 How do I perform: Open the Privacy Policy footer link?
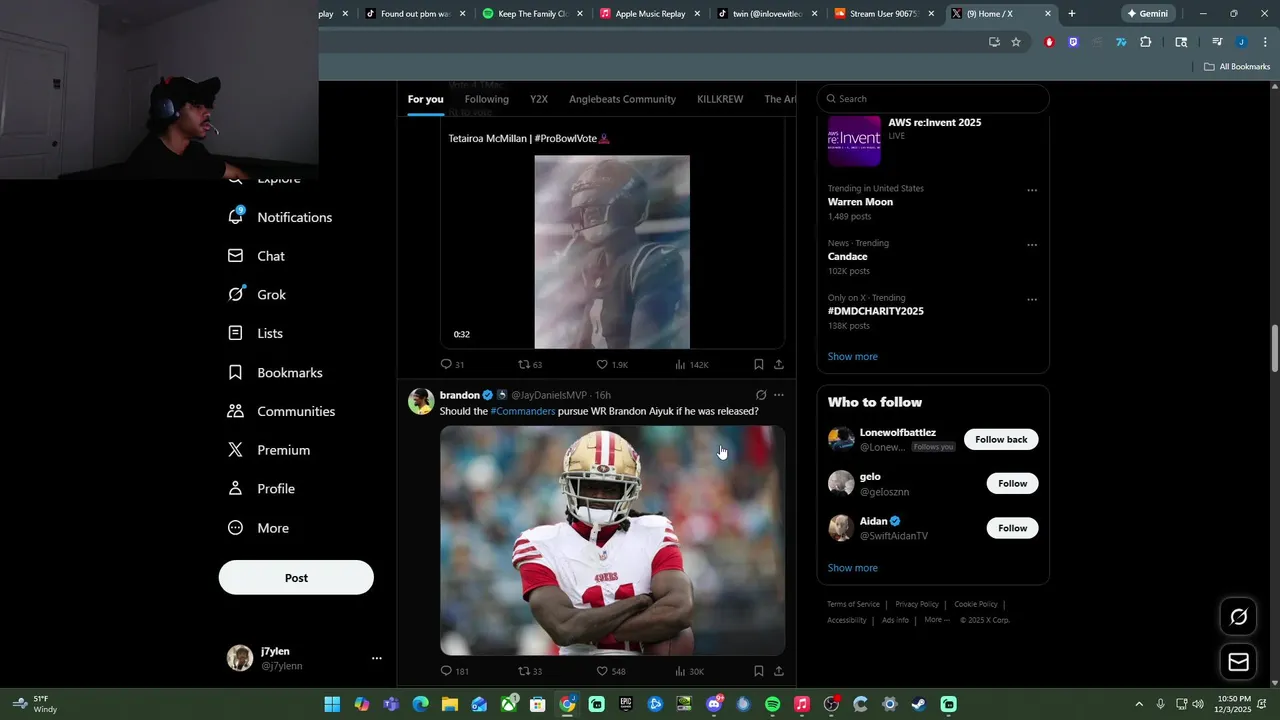click(x=917, y=604)
